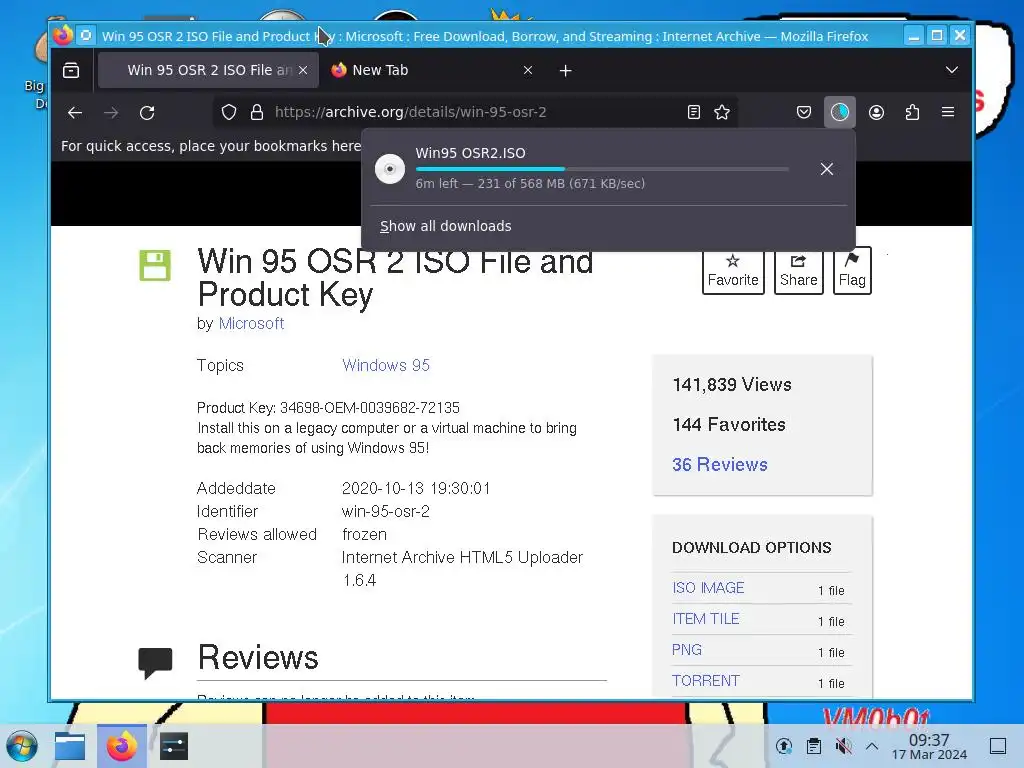Viewport: 1024px width, 768px height.
Task: Click the Addeddate value 2020-10-13 19:30:01
Action: 416,488
